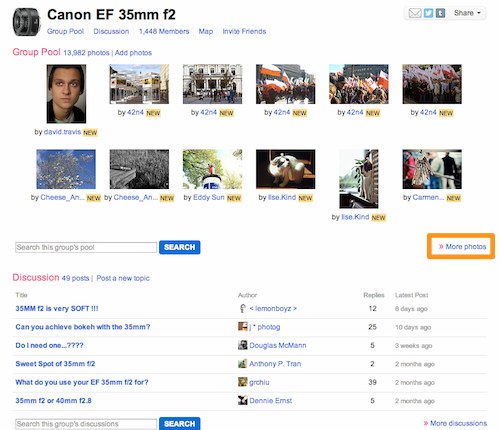This screenshot has height=430, width=500.
Task: Open the window plant photo by Ilse.Kind
Action: coord(359,179)
